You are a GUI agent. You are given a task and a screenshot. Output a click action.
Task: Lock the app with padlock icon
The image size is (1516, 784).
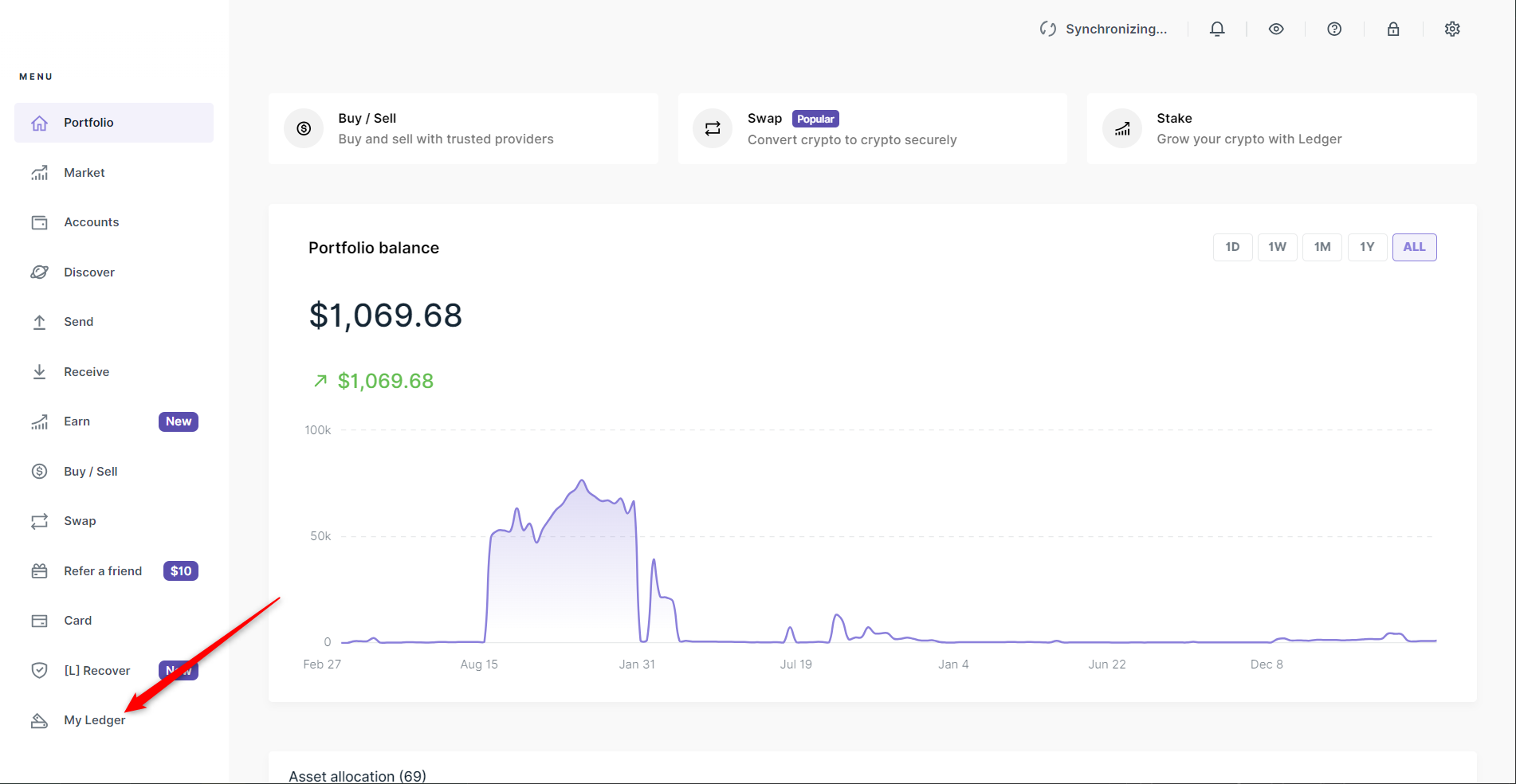(1393, 29)
